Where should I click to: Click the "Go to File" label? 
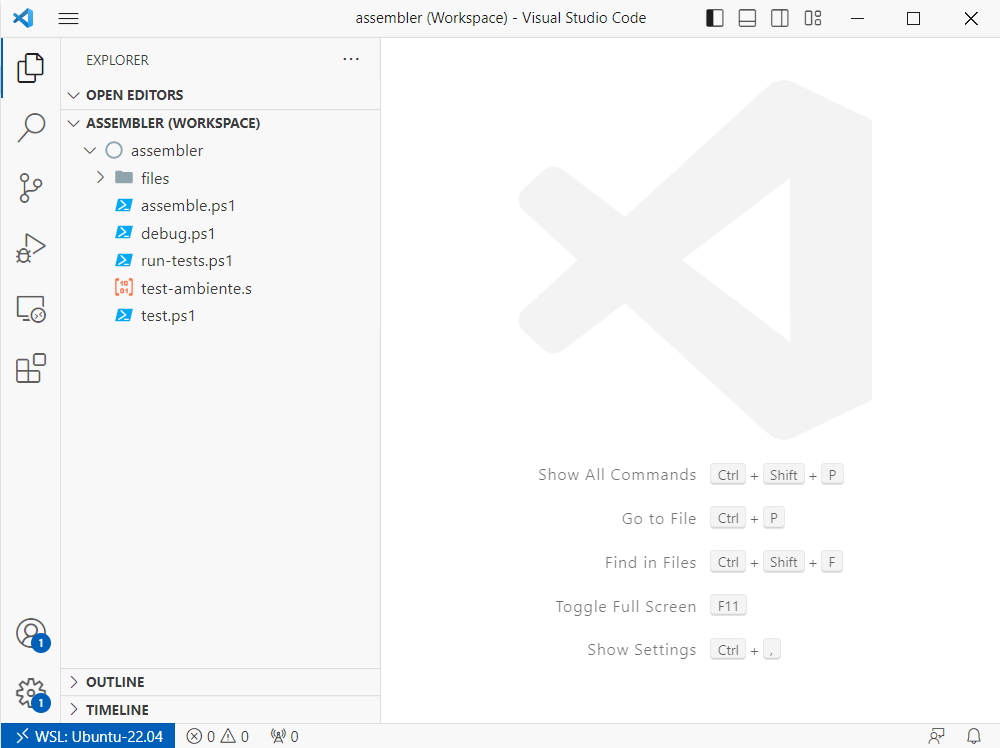tap(659, 518)
